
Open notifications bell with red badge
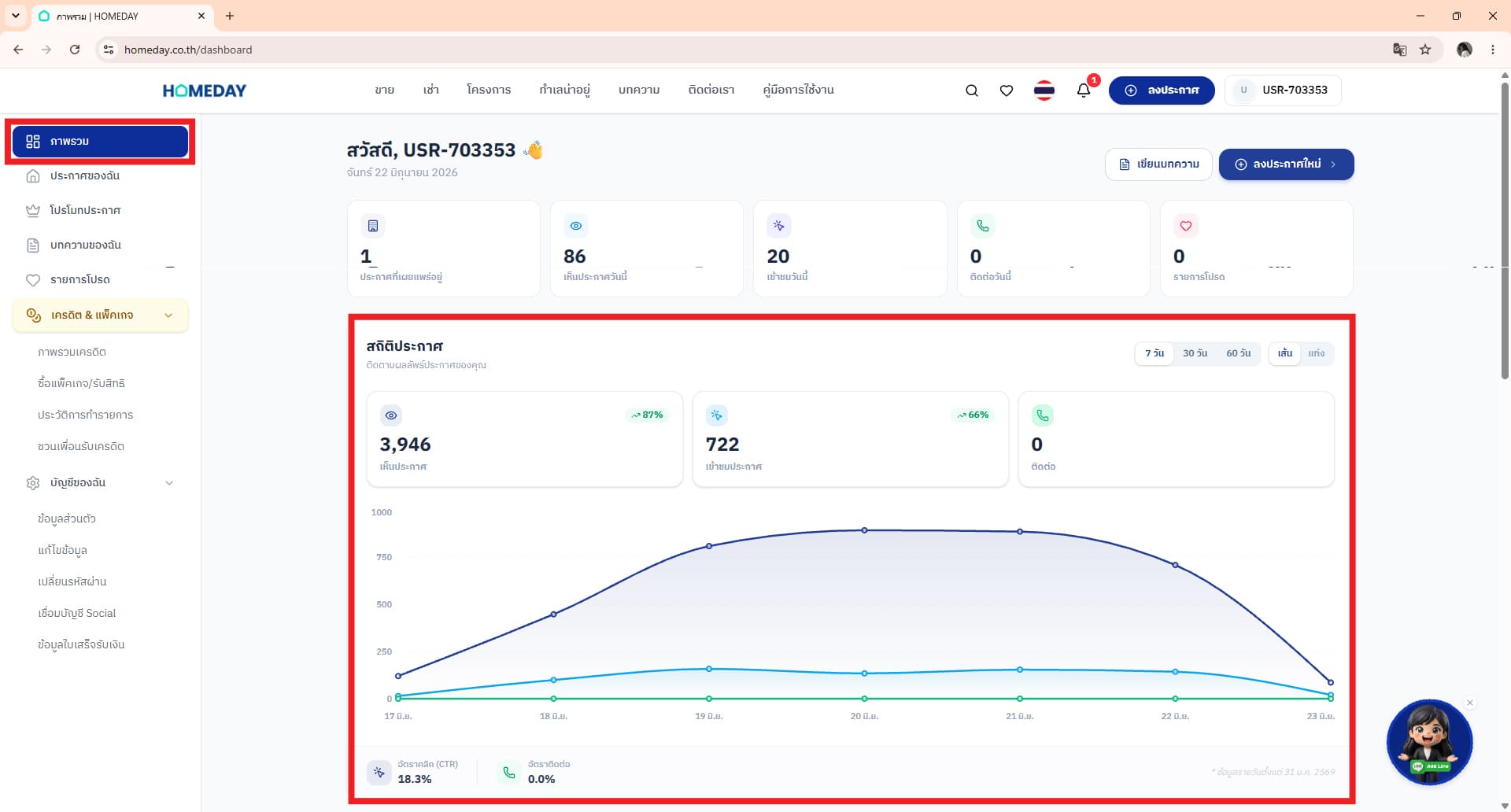(x=1084, y=90)
